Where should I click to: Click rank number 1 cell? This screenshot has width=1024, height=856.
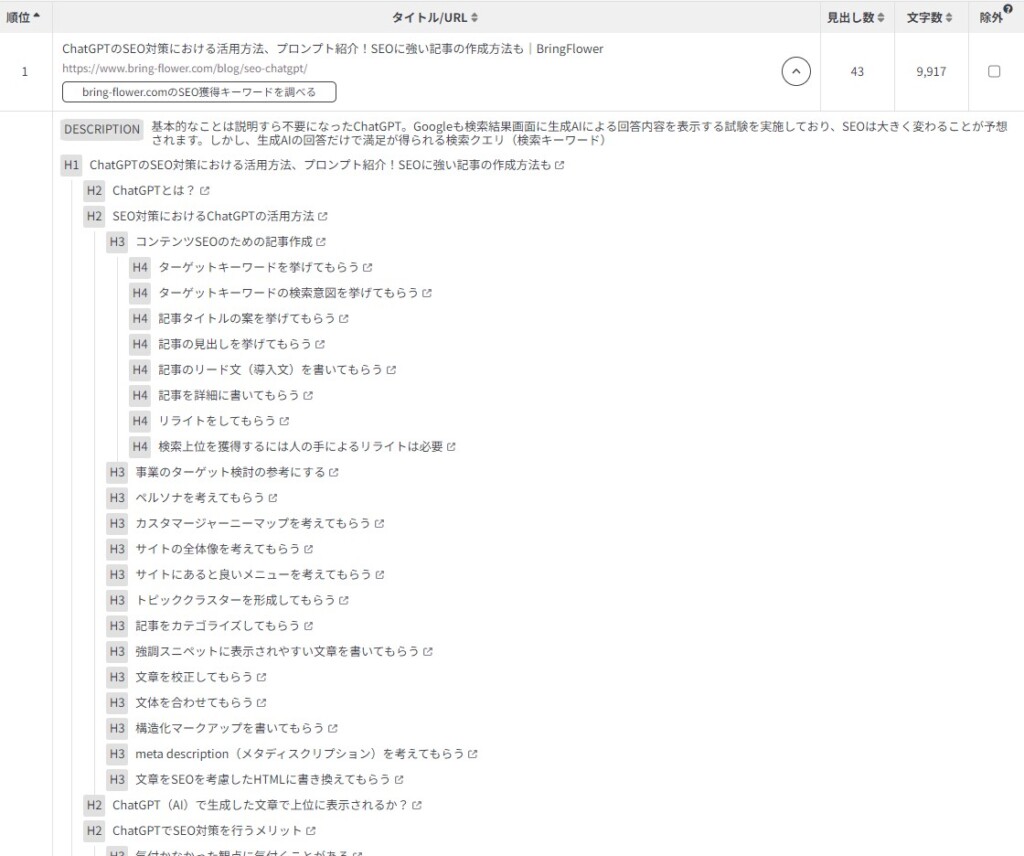[25, 72]
